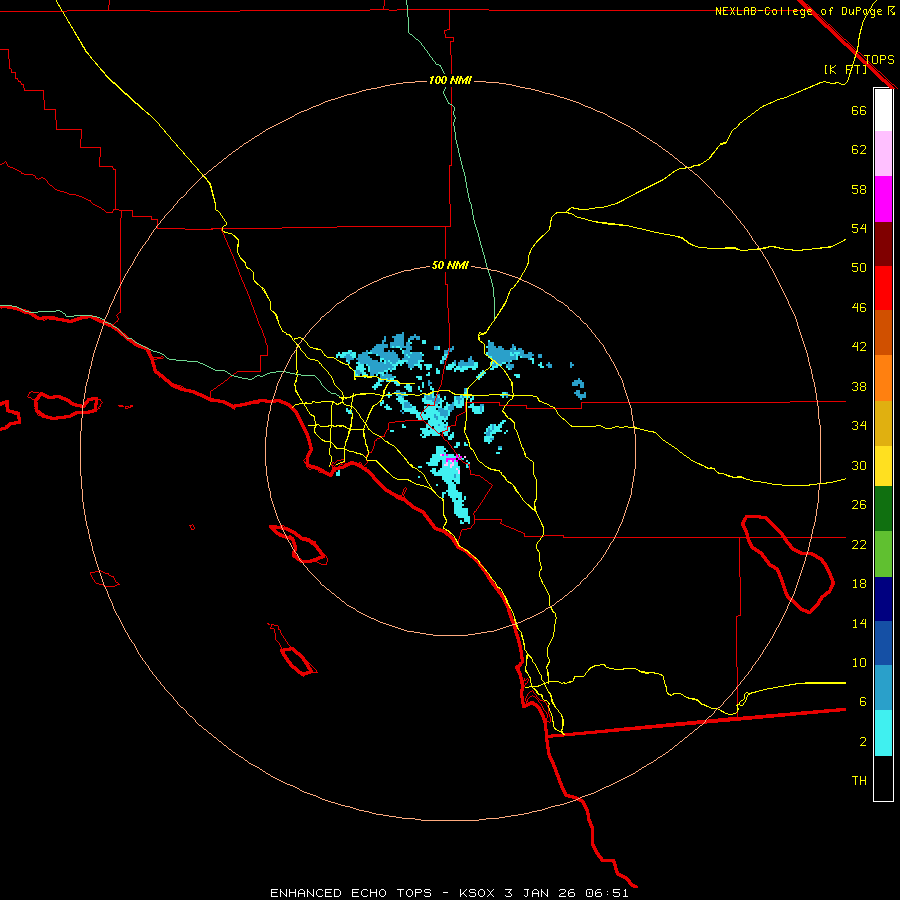Select the "TOPS" legend heading
This screenshot has height=900, width=900.
click(x=879, y=60)
